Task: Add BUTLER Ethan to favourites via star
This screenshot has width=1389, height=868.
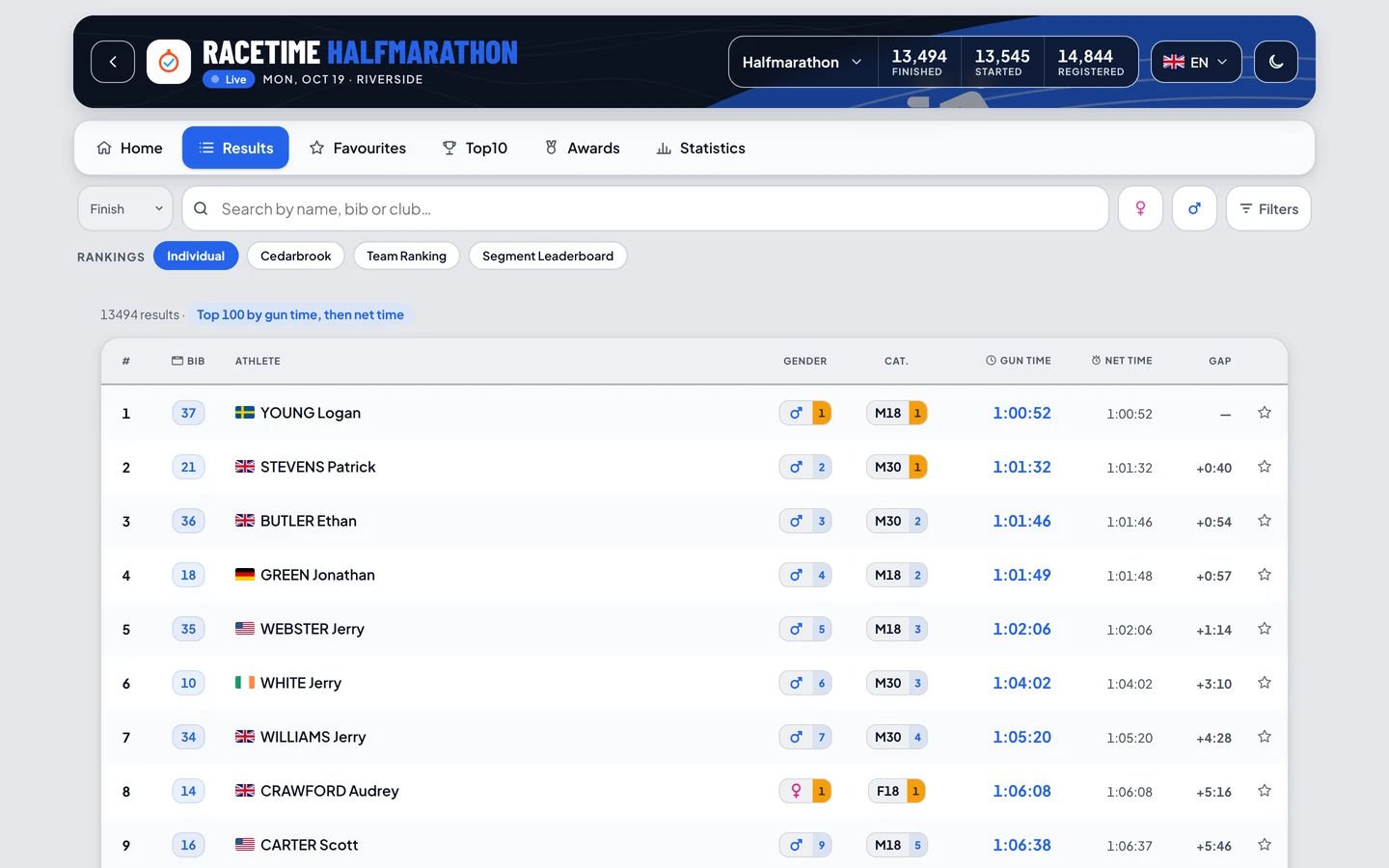Action: [x=1265, y=521]
